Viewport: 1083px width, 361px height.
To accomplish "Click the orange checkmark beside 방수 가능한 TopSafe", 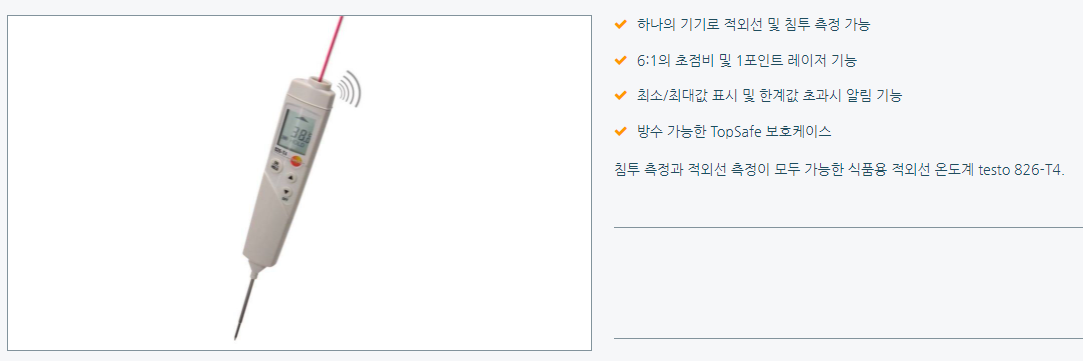I will click(620, 131).
